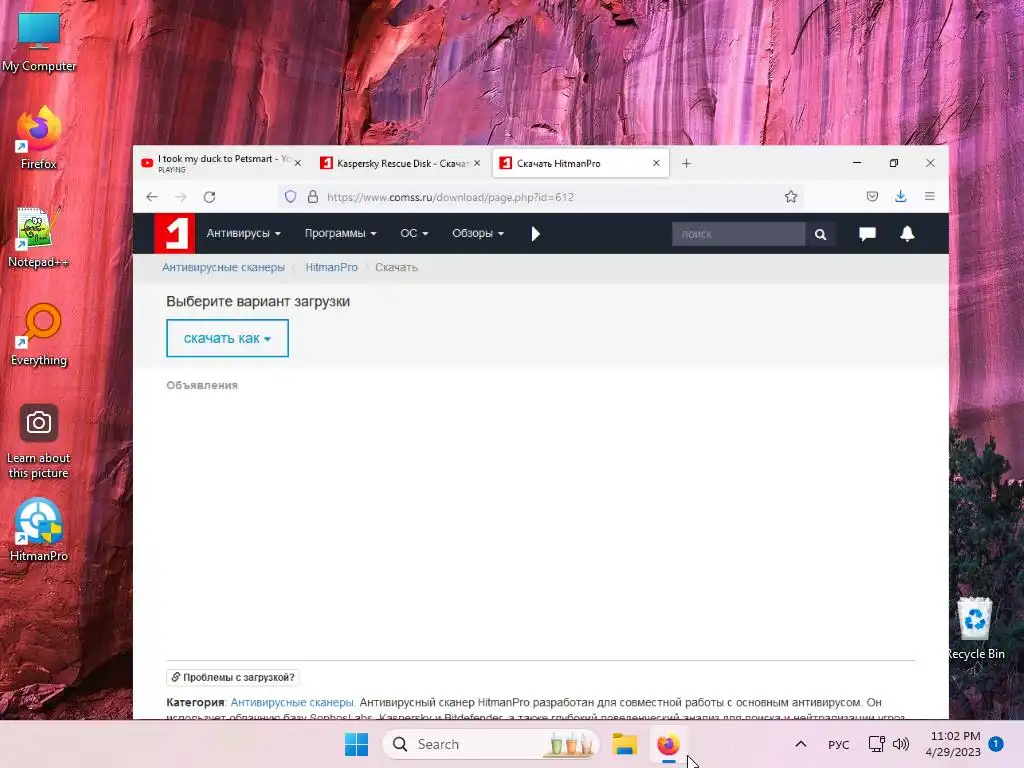Click the Выберите вариант загрузки heading
The width and height of the screenshot is (1024, 768).
(x=258, y=301)
